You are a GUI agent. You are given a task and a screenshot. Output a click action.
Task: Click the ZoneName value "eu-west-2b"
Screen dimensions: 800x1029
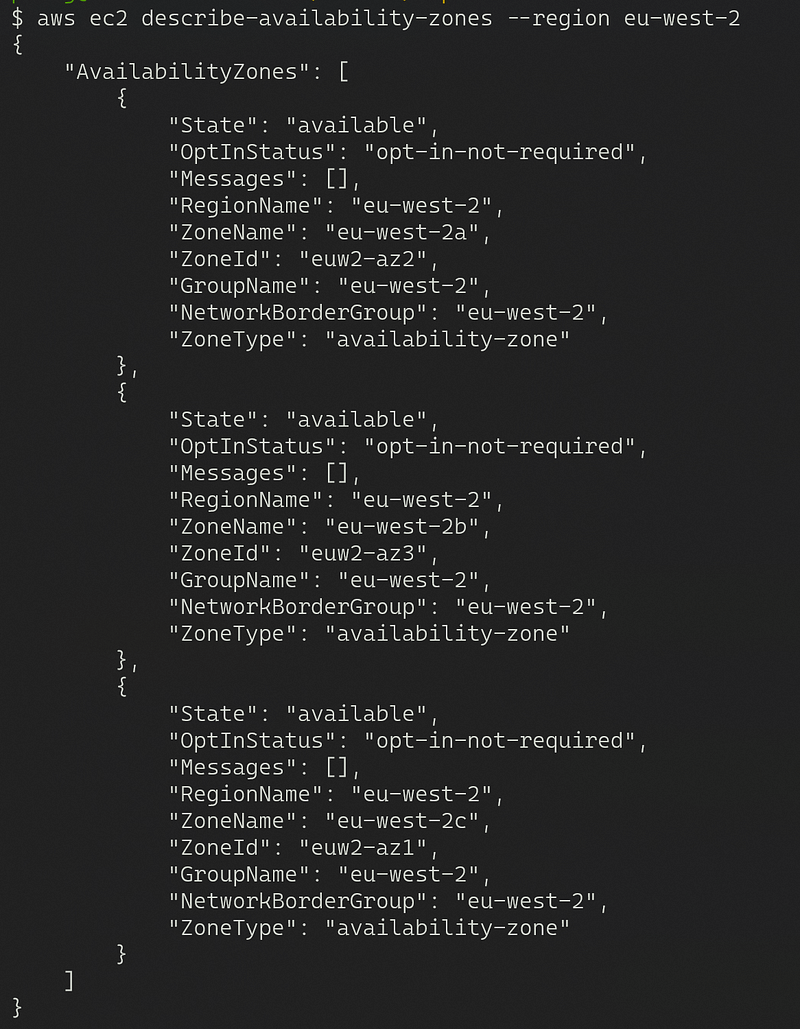(x=408, y=526)
